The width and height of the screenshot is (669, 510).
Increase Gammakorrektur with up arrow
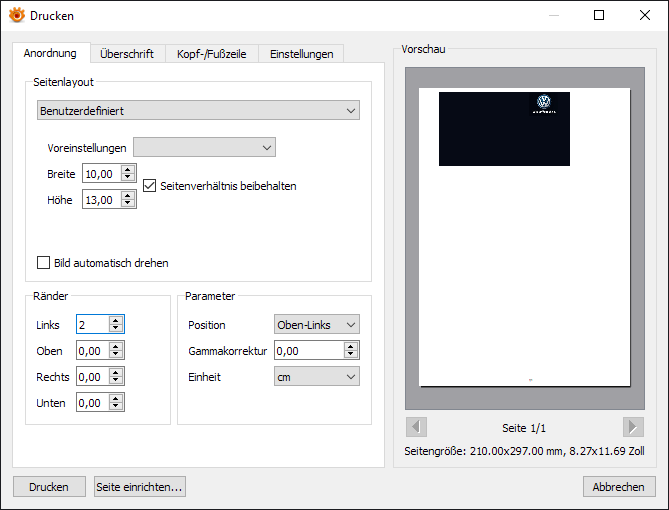(x=351, y=347)
